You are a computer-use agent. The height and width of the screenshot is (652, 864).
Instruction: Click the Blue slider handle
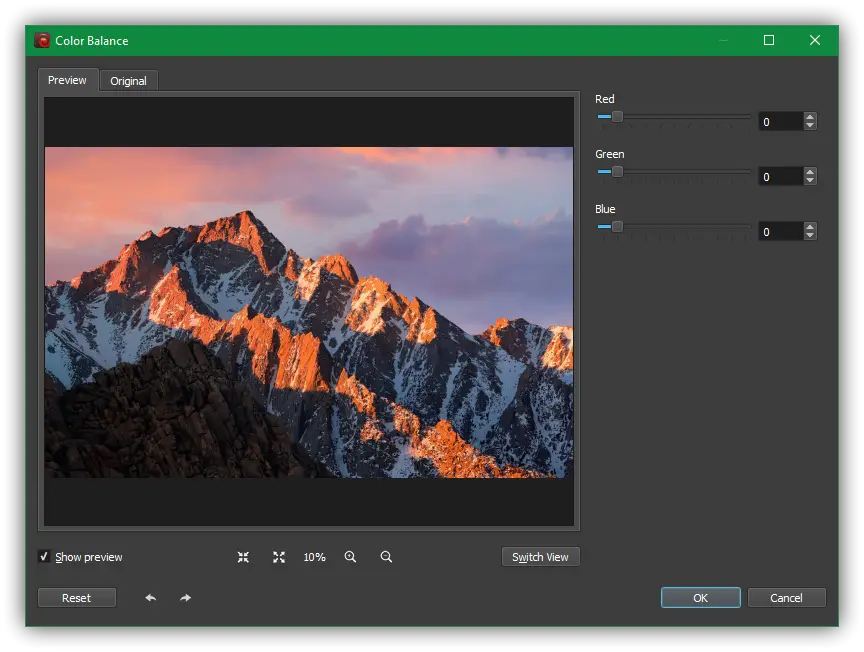pyautogui.click(x=617, y=227)
